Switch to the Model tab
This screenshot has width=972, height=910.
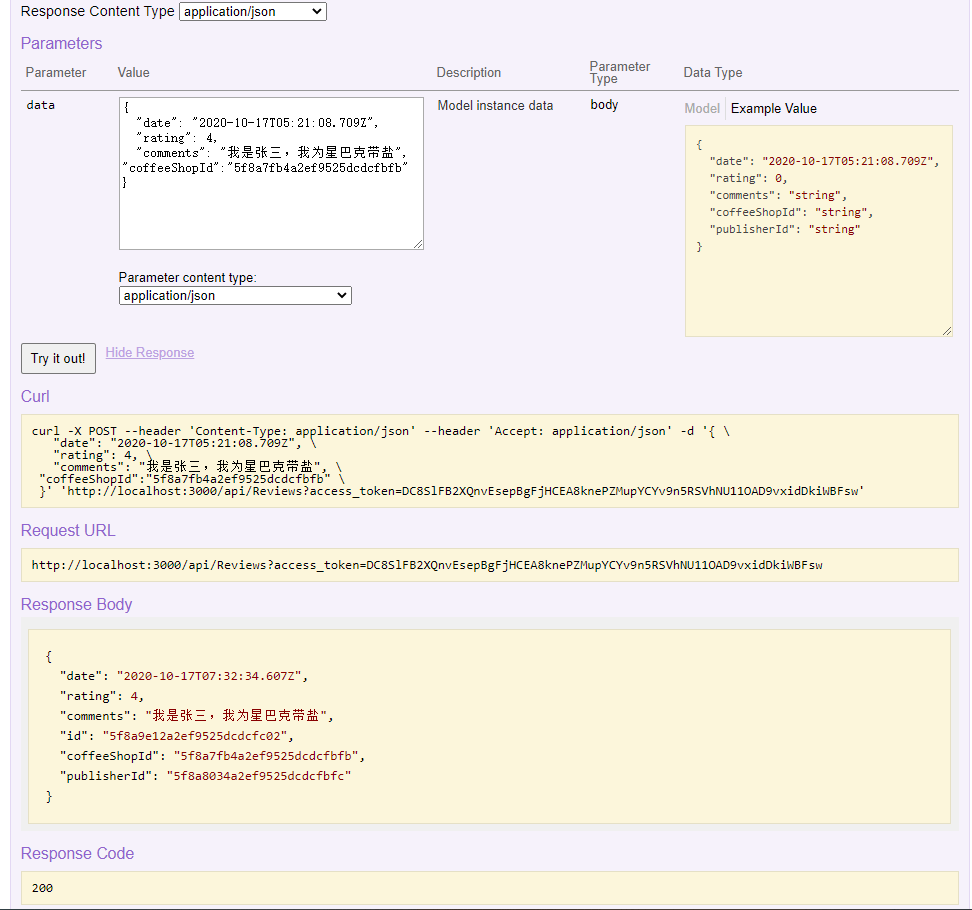click(x=702, y=108)
